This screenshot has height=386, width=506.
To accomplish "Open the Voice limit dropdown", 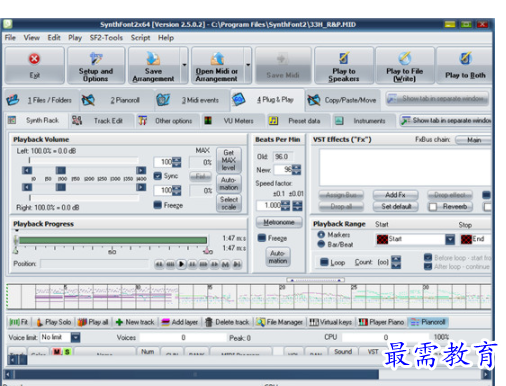I will point(76,338).
